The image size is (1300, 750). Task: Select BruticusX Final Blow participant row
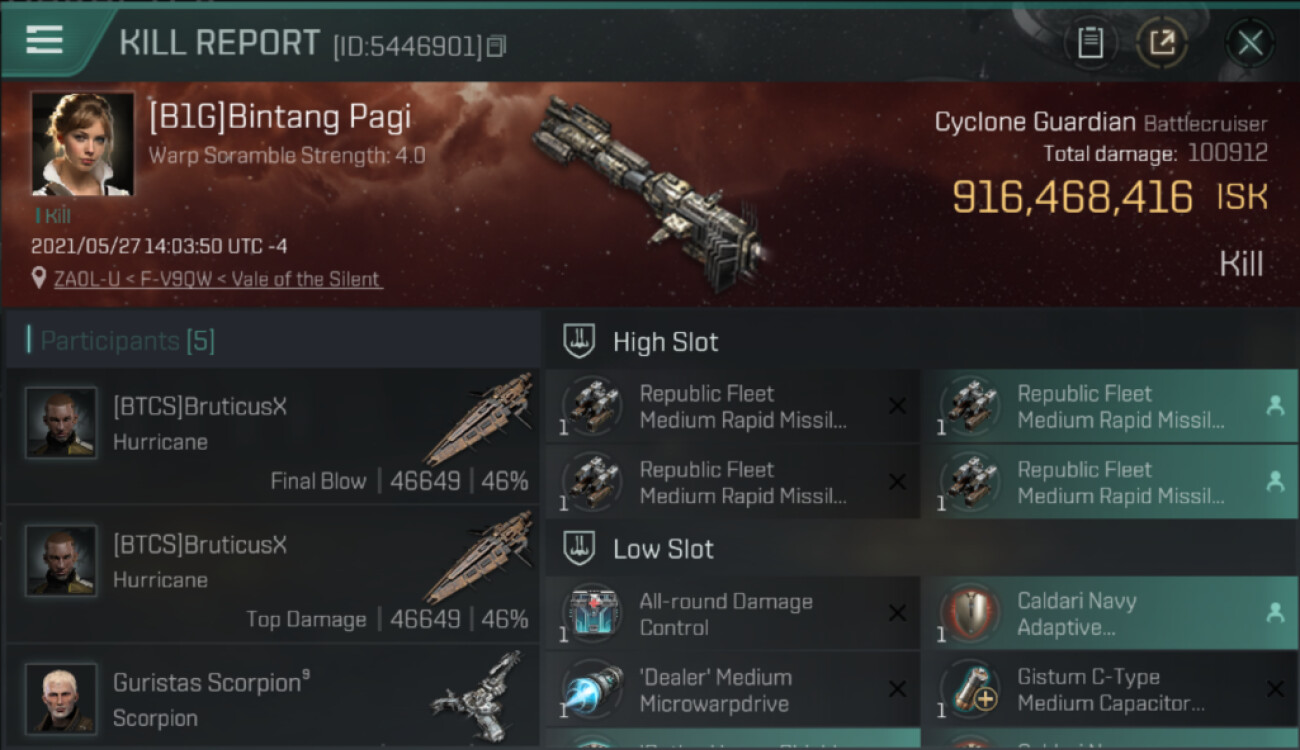click(272, 436)
